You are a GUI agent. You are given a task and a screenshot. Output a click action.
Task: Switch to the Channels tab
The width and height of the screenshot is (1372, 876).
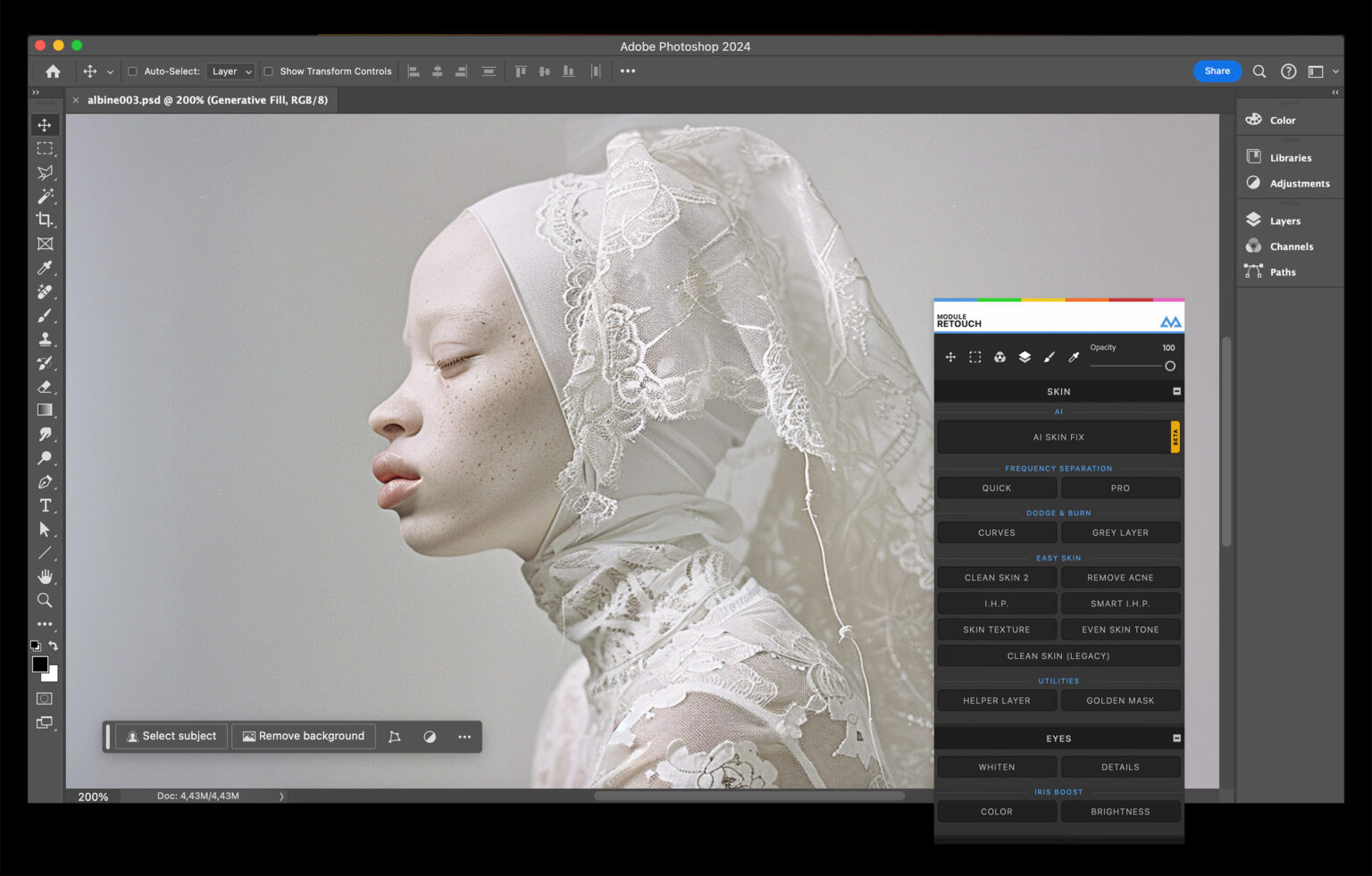pos(1292,246)
